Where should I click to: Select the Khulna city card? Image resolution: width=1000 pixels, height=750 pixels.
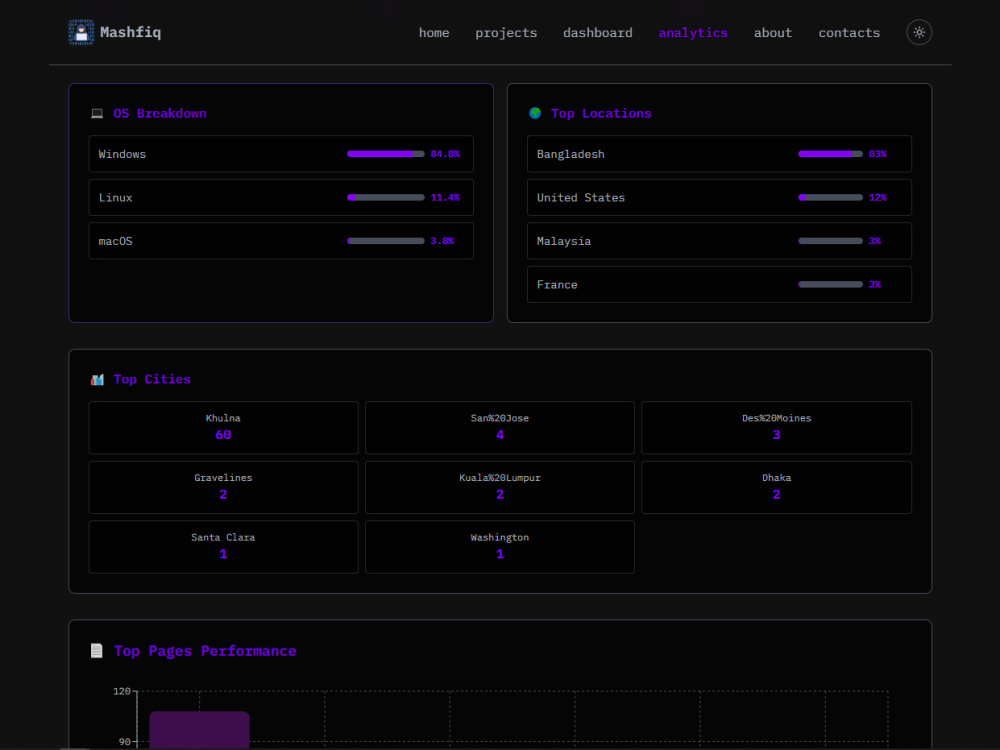[x=223, y=427]
